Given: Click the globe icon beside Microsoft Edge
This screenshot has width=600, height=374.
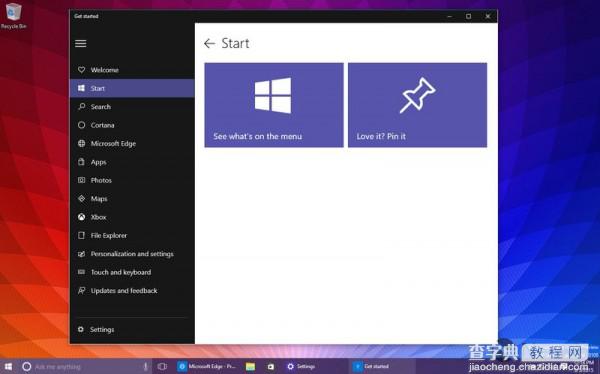Looking at the screenshot, I should (x=81, y=143).
